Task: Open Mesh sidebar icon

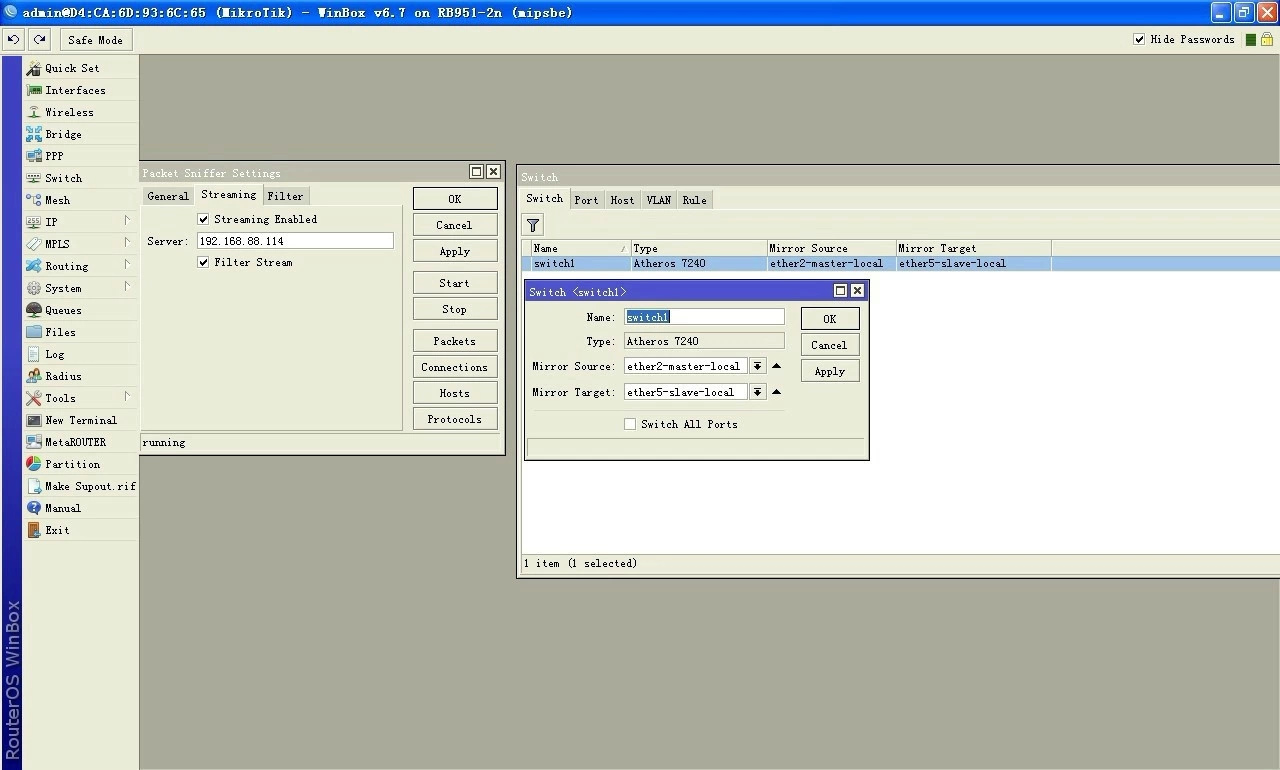Action: pos(34,200)
